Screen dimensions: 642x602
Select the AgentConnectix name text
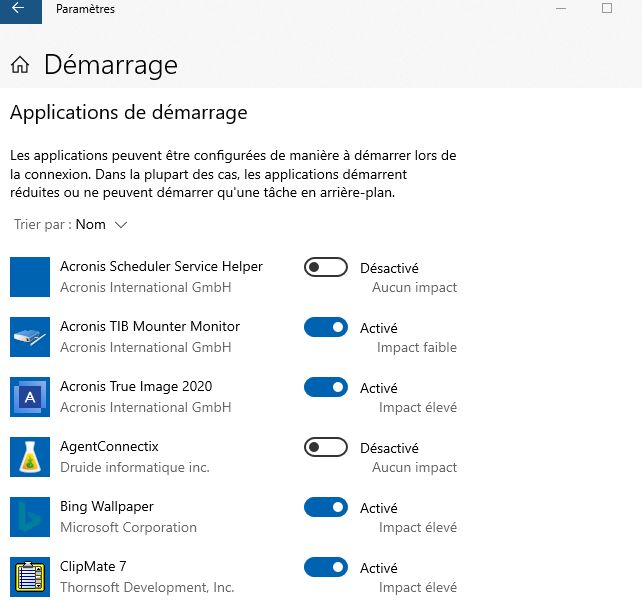click(109, 446)
